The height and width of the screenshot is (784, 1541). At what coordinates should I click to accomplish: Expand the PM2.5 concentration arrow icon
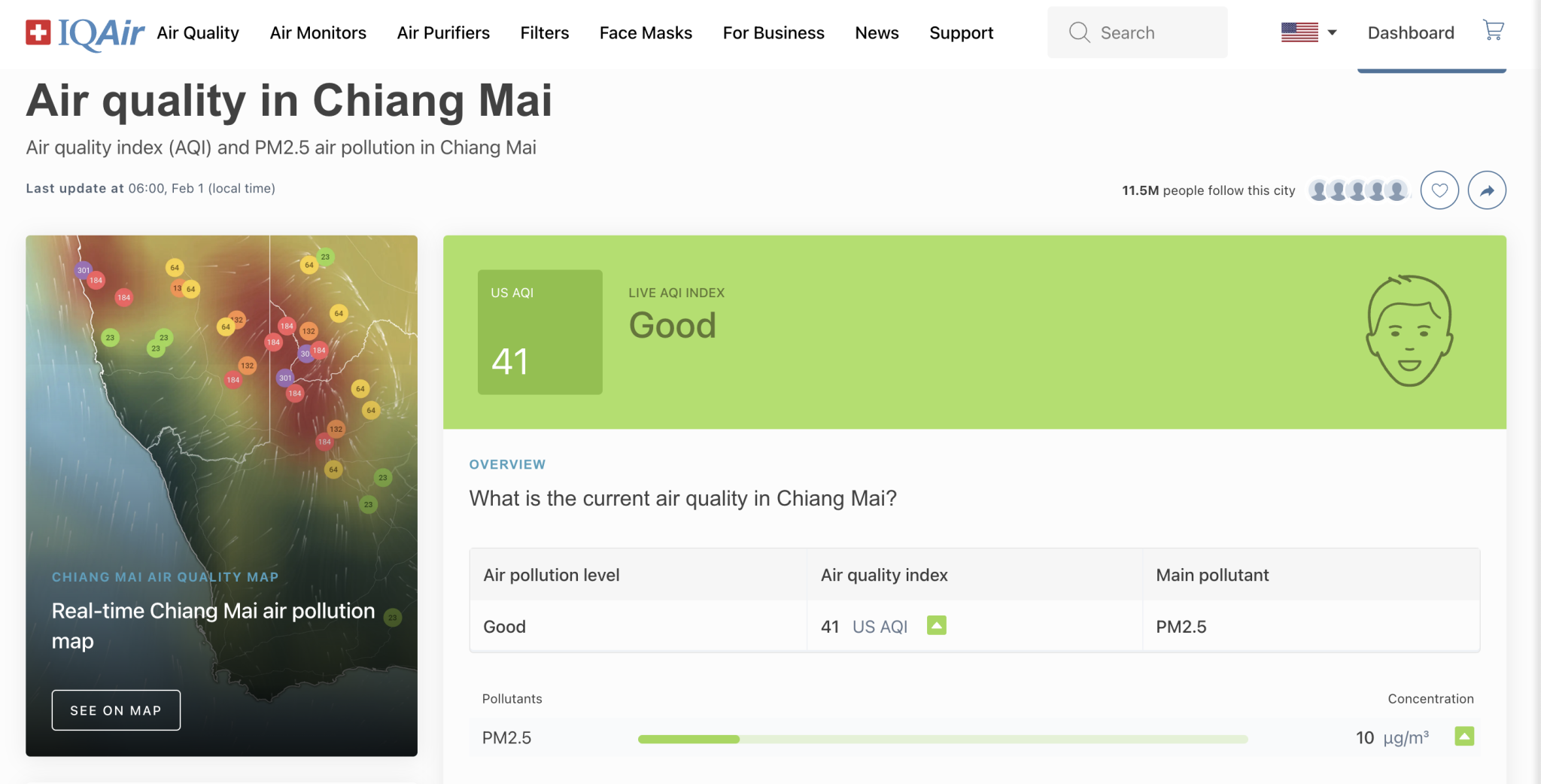click(x=1464, y=736)
